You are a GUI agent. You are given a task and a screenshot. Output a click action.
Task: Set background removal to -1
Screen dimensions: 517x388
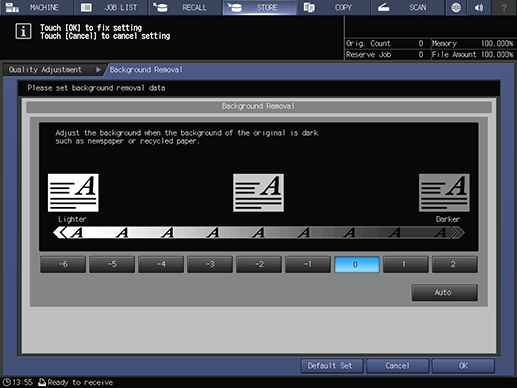[308, 264]
